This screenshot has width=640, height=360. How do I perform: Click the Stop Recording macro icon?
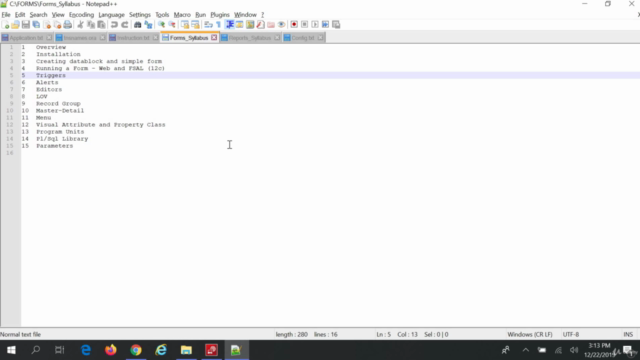pyautogui.click(x=304, y=24)
